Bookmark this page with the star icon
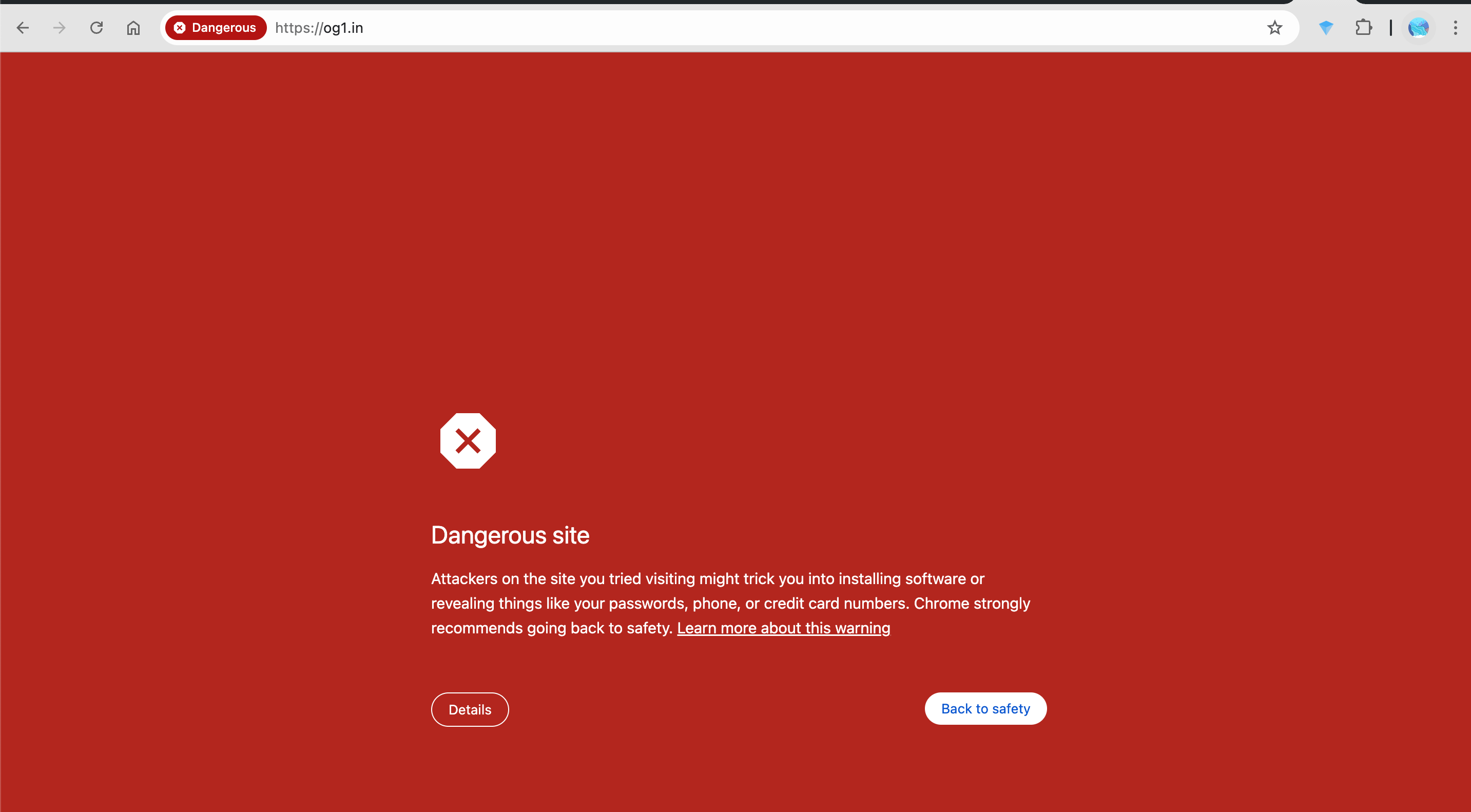1471x812 pixels. (x=1274, y=27)
